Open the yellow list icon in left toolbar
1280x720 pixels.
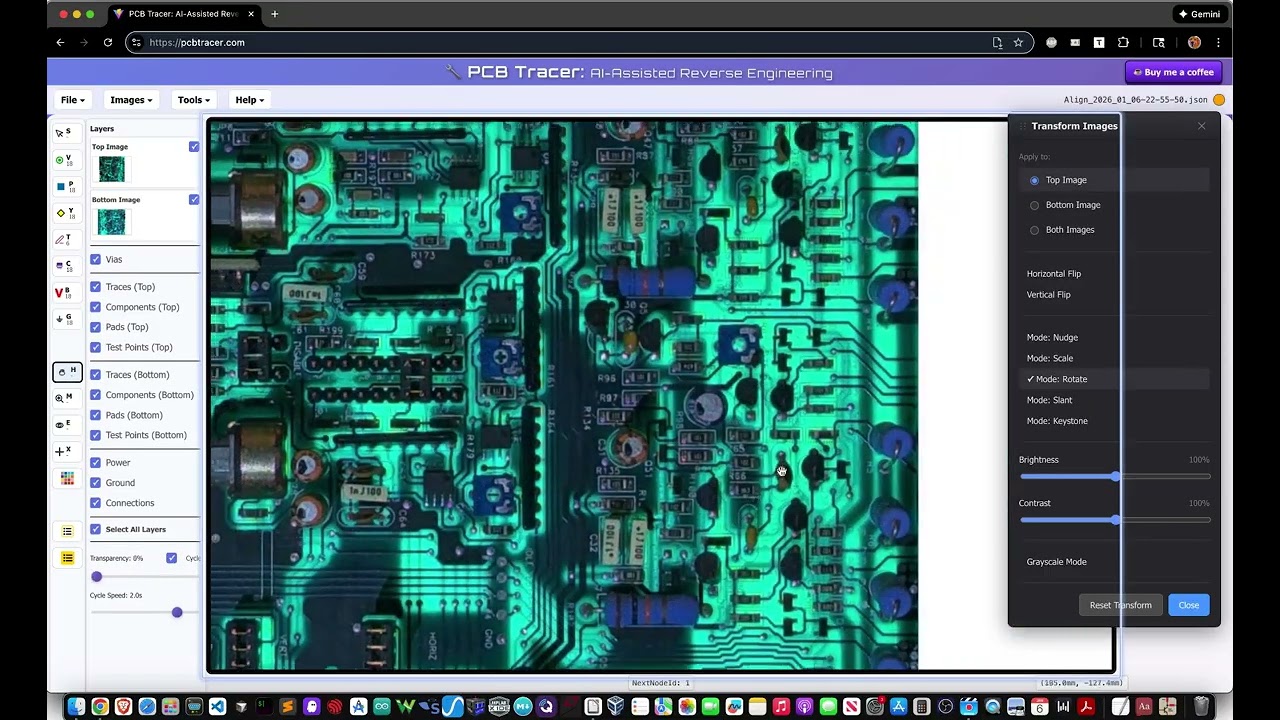click(x=67, y=558)
